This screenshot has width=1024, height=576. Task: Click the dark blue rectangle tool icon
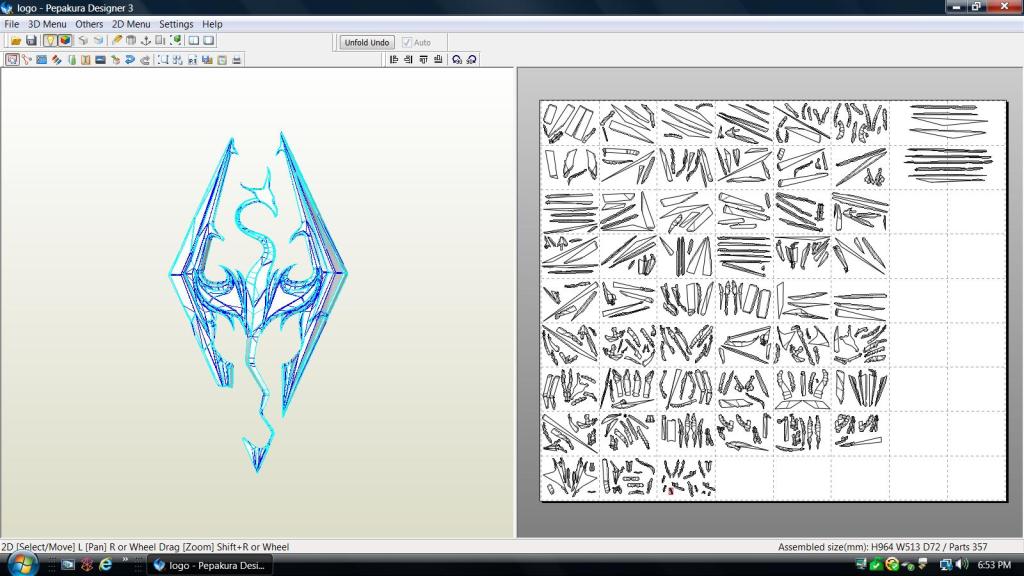(100, 59)
